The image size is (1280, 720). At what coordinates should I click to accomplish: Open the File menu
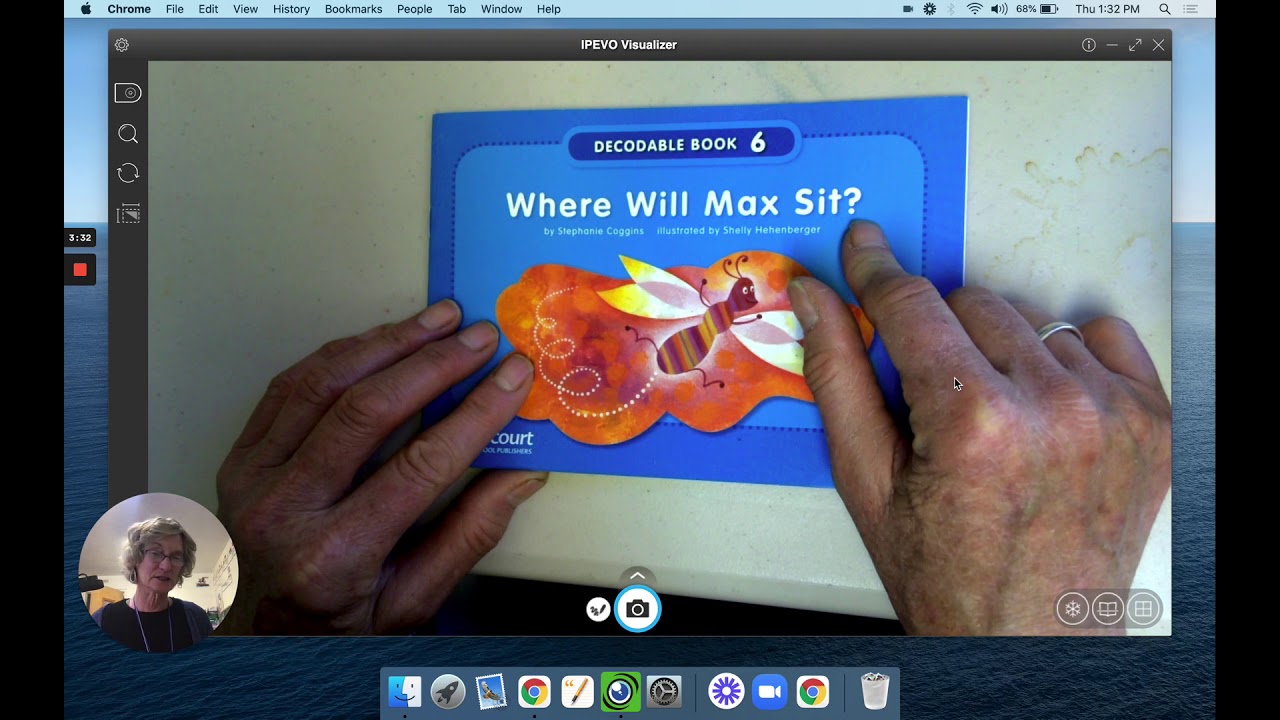point(175,9)
